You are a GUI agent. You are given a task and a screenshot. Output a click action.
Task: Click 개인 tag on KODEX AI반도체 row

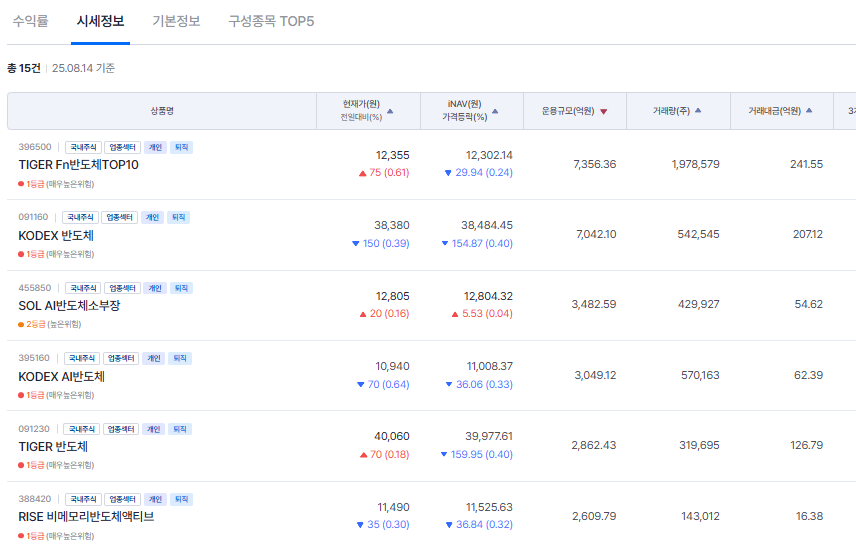154,358
